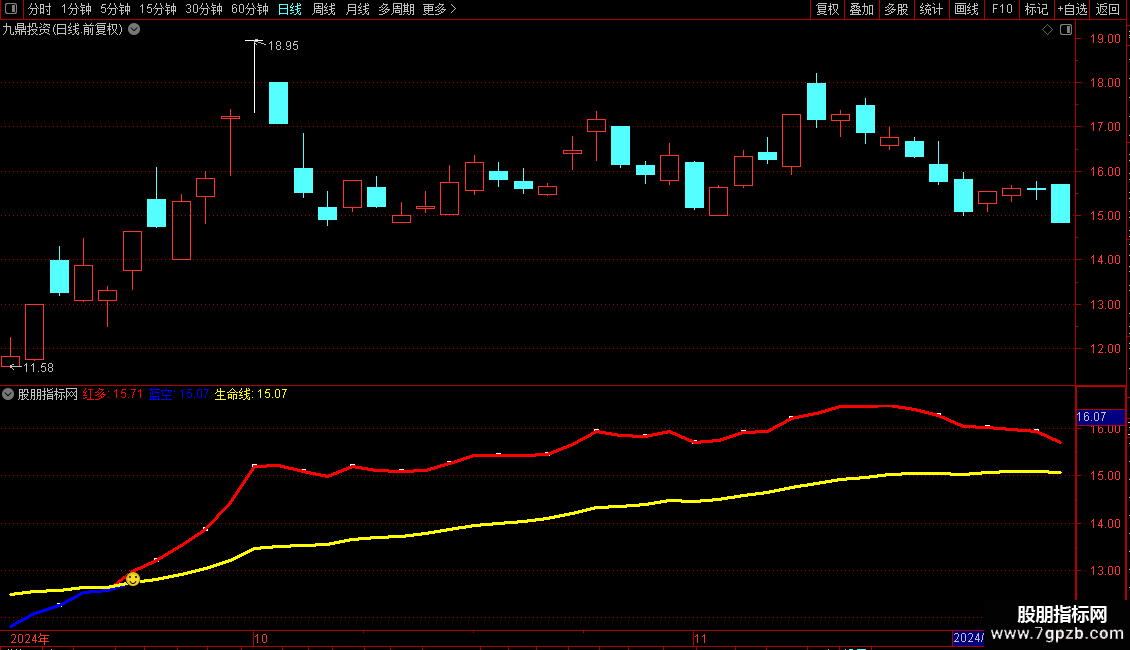This screenshot has width=1130, height=650.
Task: Click the 10 month marker on time axis
Action: point(261,639)
